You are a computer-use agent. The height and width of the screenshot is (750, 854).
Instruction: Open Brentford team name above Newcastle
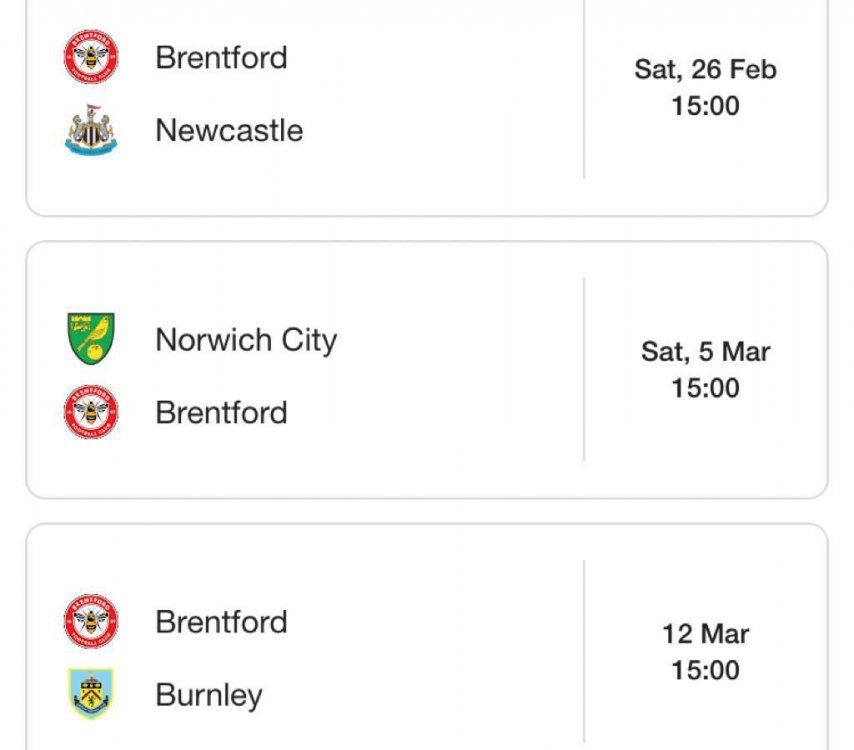[x=221, y=57]
